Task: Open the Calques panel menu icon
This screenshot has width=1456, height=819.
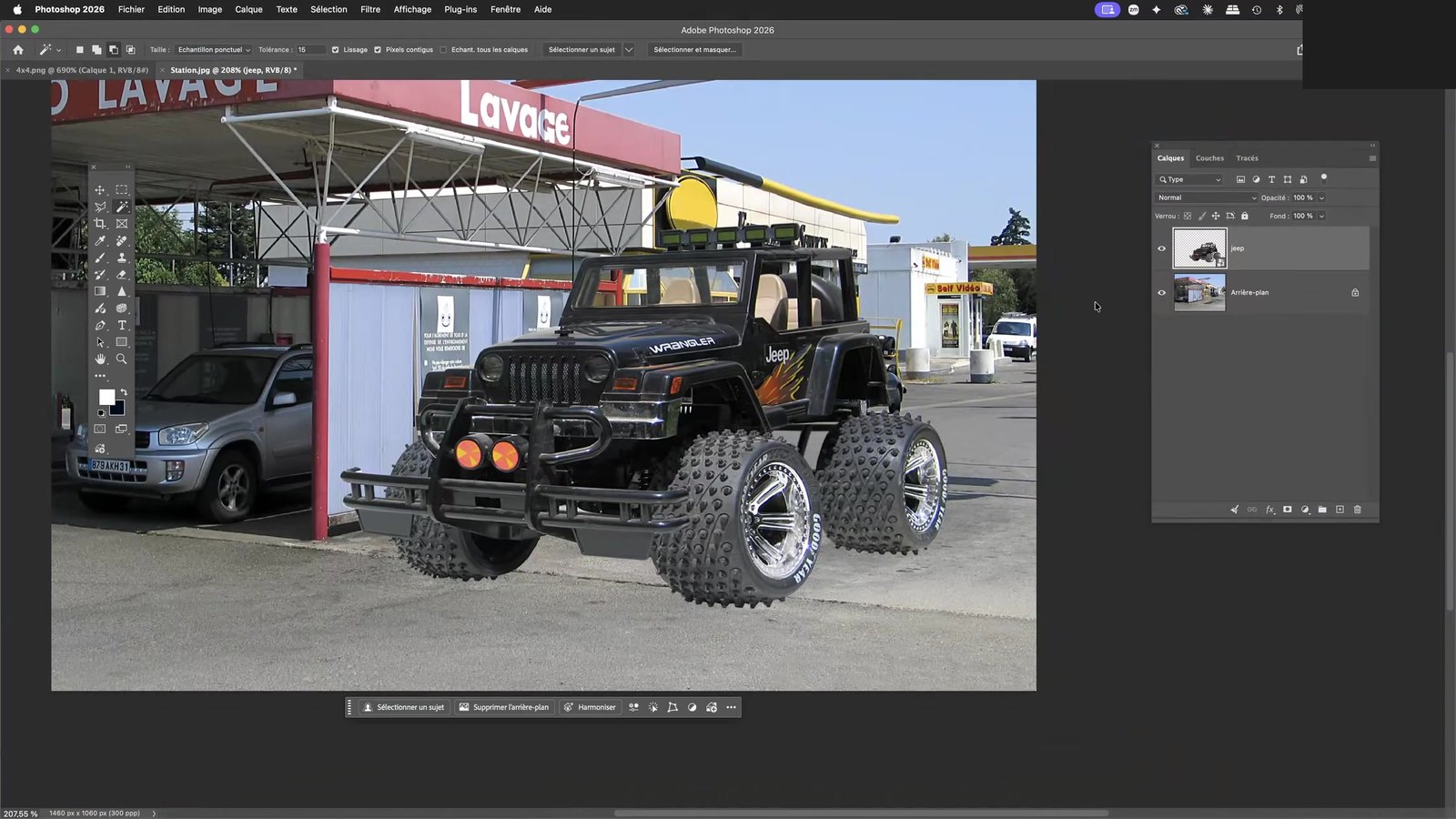Action: [x=1372, y=158]
